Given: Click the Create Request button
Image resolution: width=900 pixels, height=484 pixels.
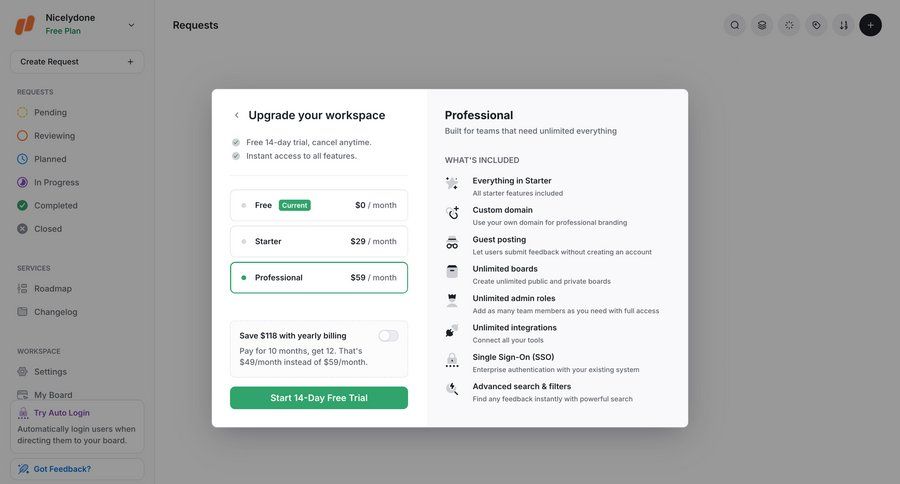Looking at the screenshot, I should pyautogui.click(x=77, y=62).
